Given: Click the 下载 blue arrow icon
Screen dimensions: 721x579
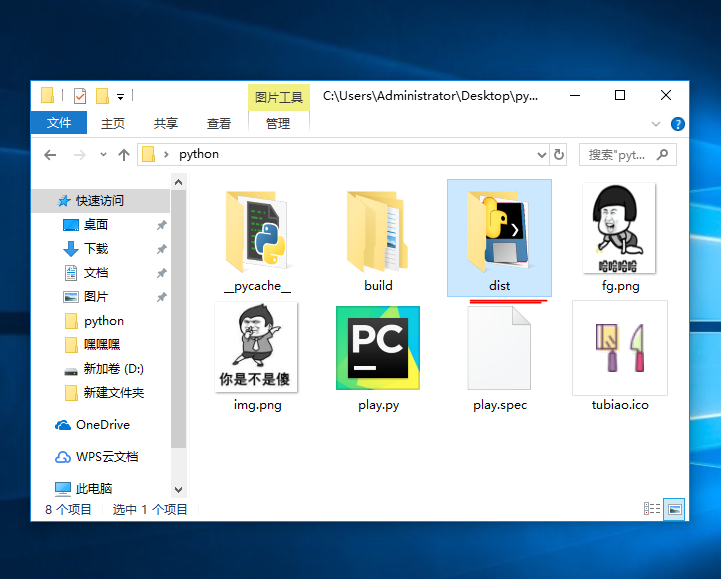Looking at the screenshot, I should [70, 249].
